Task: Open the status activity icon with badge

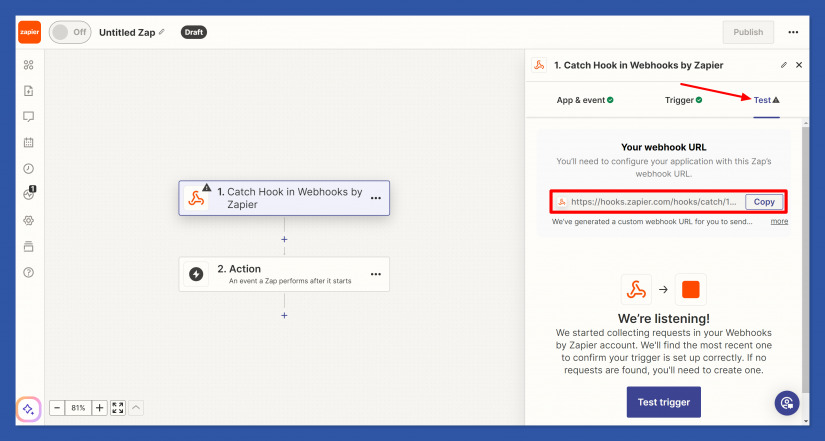Action: pyautogui.click(x=29, y=194)
